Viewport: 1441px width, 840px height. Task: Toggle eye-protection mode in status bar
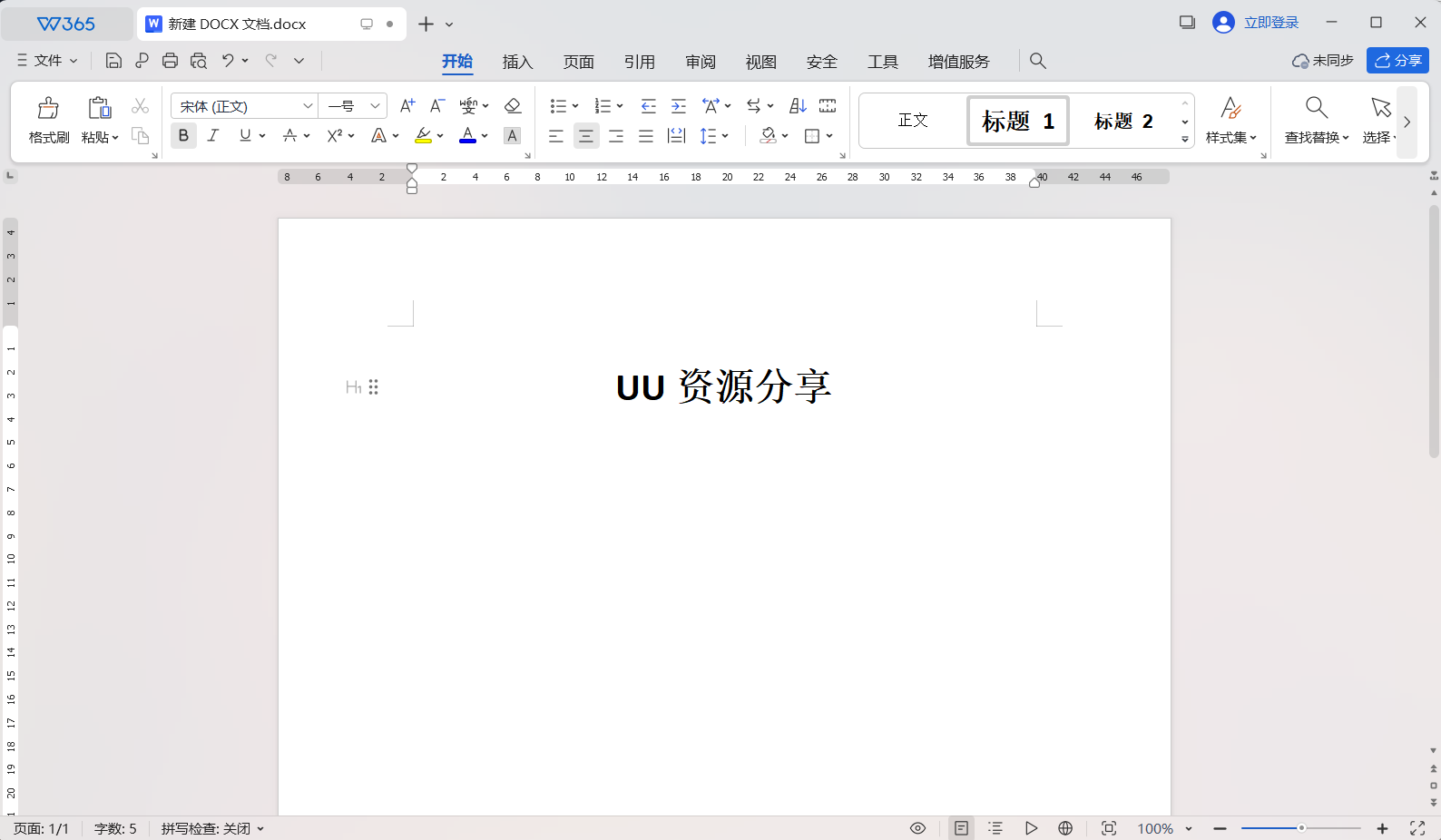pyautogui.click(x=917, y=828)
